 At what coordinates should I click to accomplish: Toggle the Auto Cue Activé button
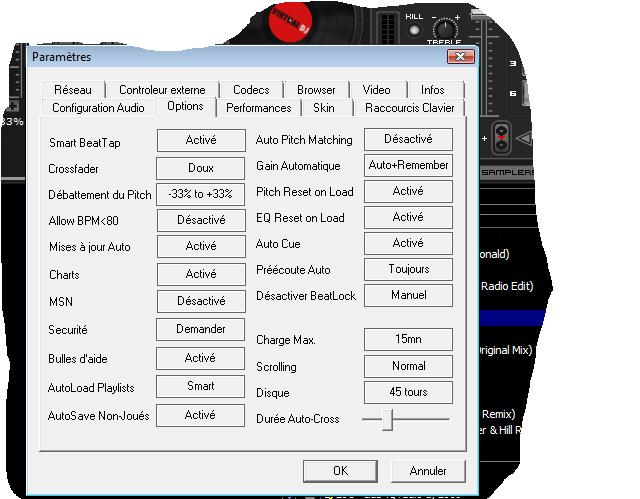pos(408,244)
